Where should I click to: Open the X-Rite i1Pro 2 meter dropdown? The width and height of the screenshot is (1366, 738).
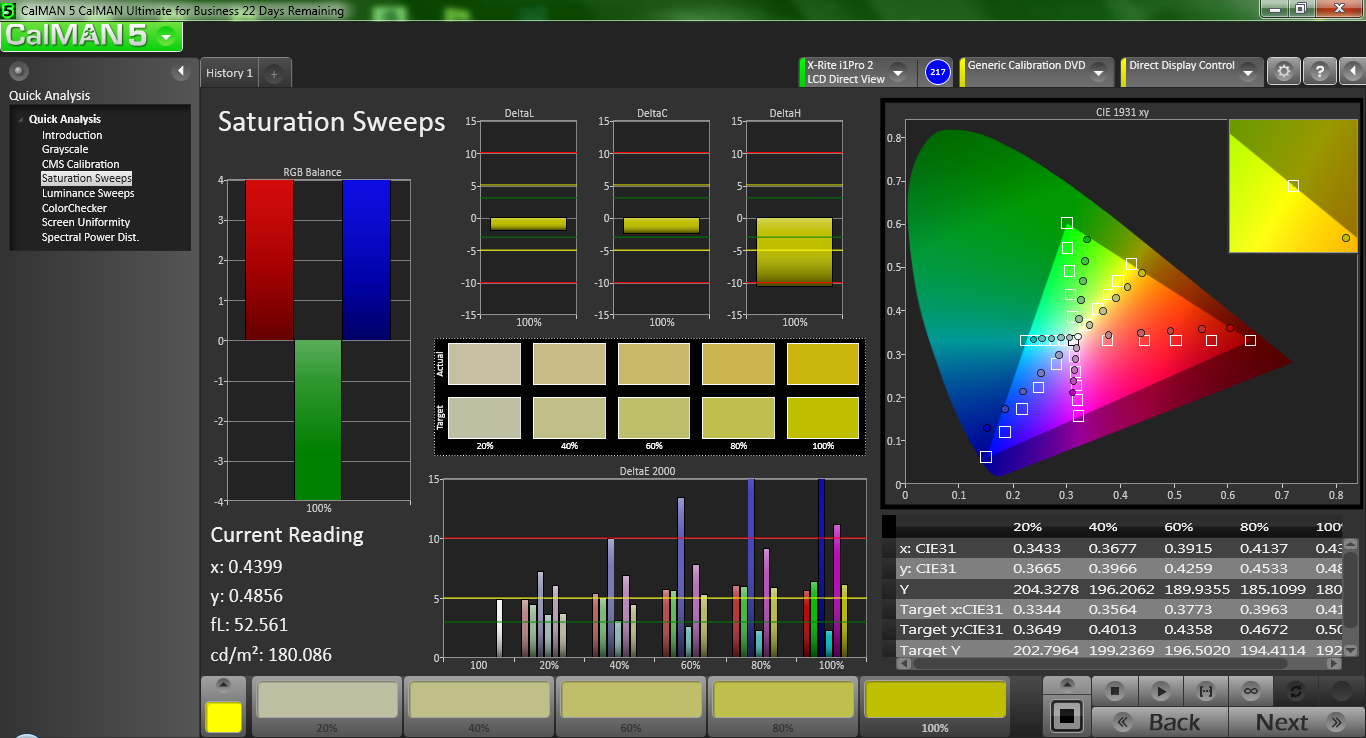click(897, 72)
